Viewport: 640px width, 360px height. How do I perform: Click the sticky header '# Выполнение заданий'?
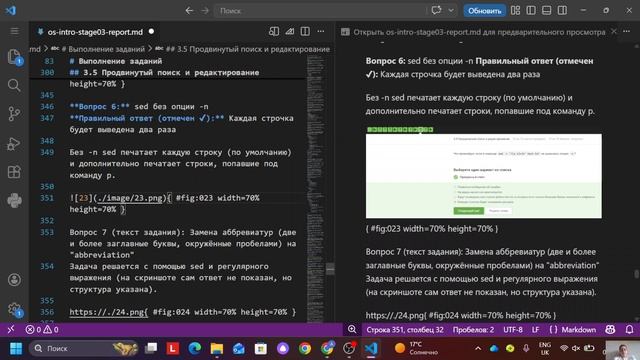[116, 61]
